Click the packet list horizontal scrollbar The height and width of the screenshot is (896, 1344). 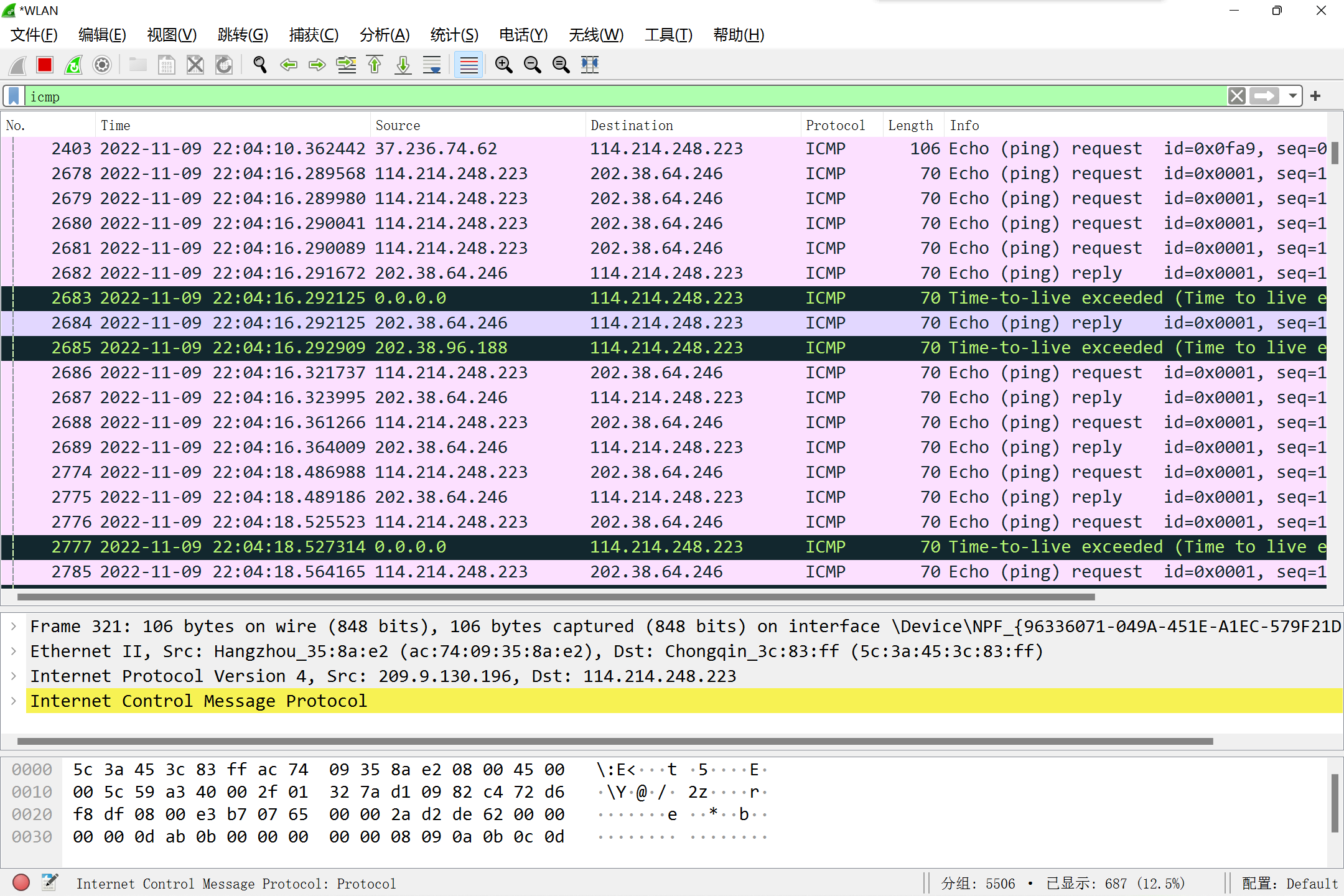pyautogui.click(x=555, y=597)
